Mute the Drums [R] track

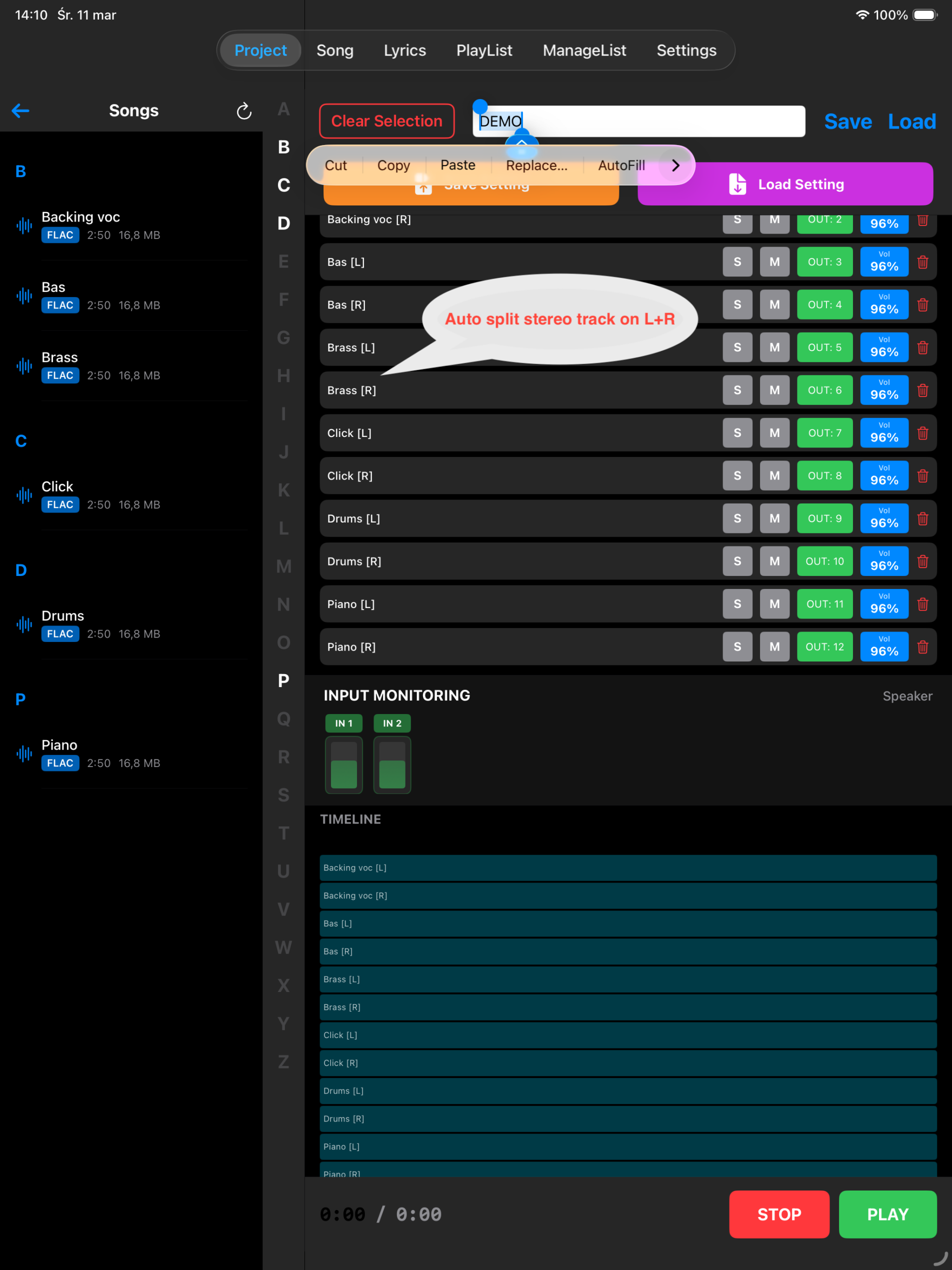[x=774, y=561]
